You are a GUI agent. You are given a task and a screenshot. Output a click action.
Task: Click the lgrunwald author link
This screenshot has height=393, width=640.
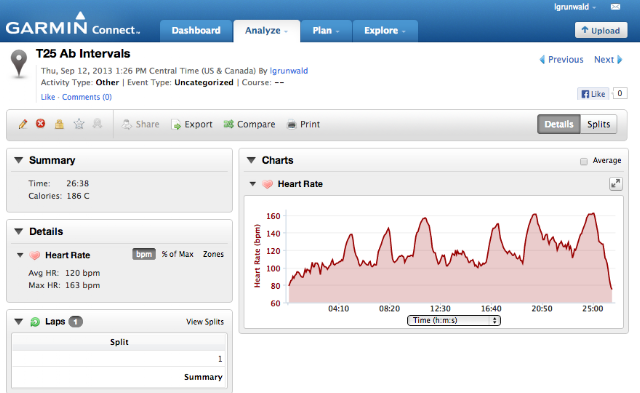click(x=289, y=71)
